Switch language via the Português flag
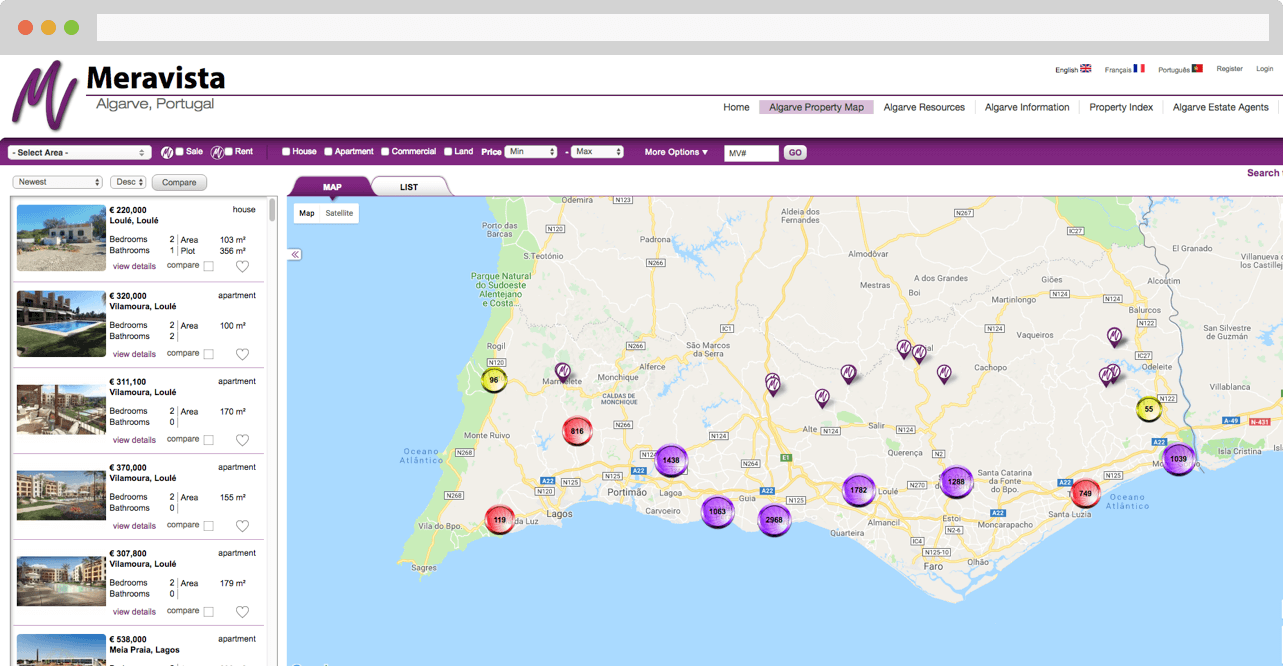1283x666 pixels. pos(1197,69)
